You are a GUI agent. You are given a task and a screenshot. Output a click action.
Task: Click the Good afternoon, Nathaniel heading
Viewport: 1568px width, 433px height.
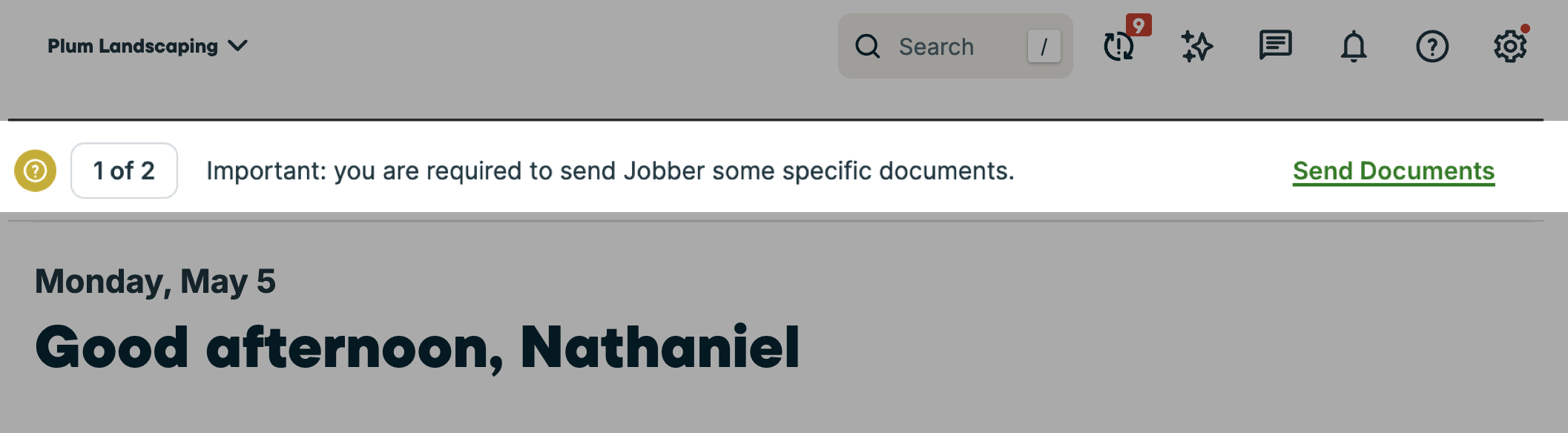tap(418, 347)
